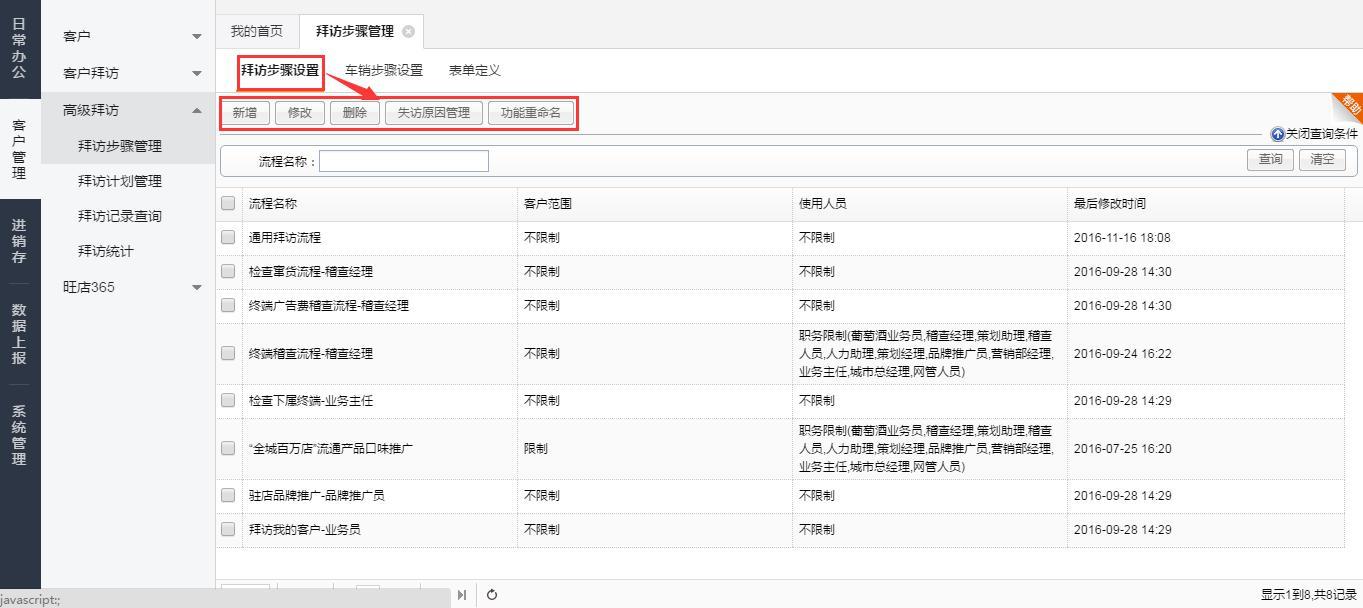The width and height of the screenshot is (1363, 608).
Task: Check the box for 通用拜访流程 row
Action: click(x=228, y=237)
